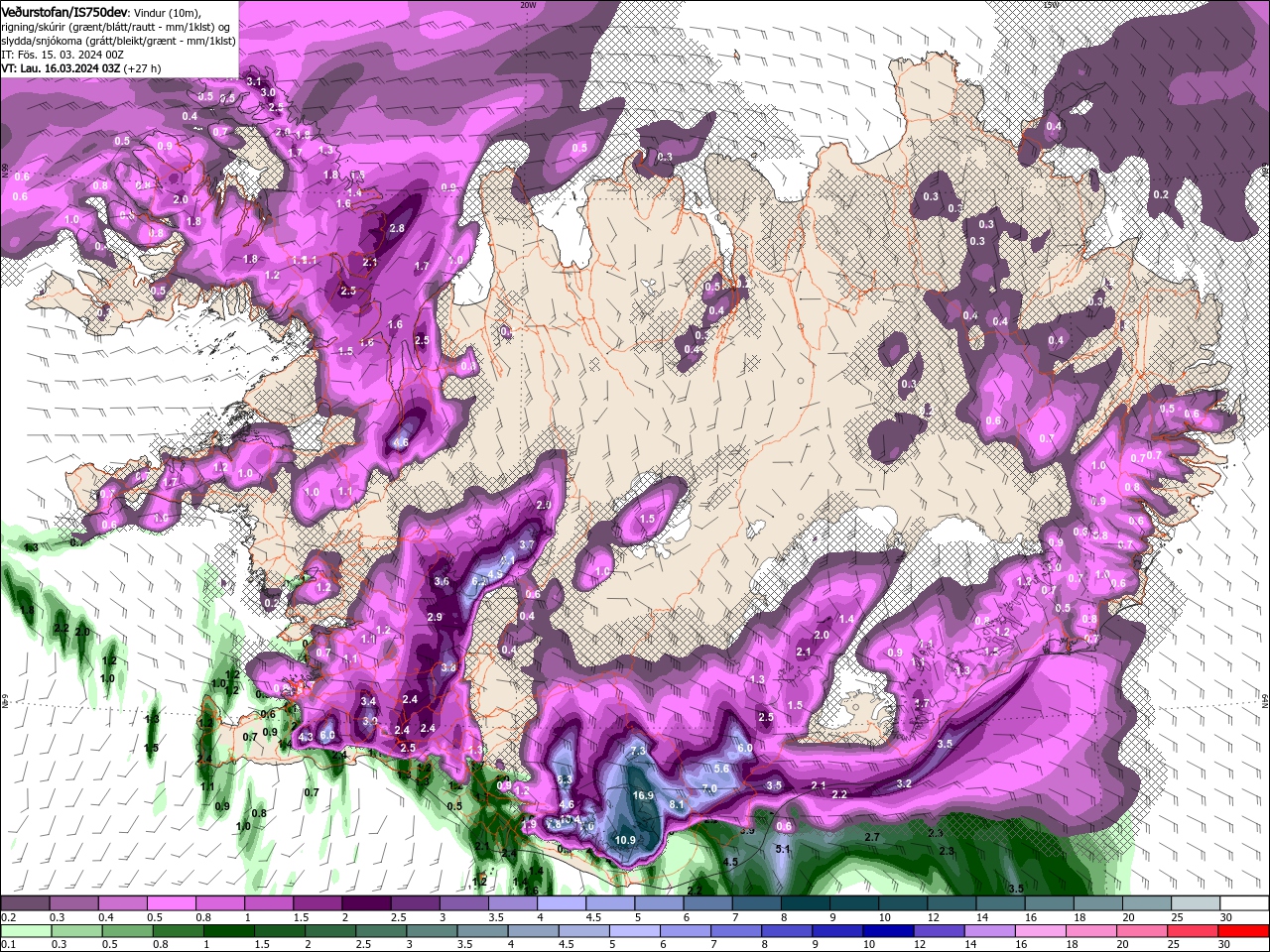Pick the light gray upper swatch between 25 and 30
Viewport: 1270px width, 952px height.
(x=1197, y=903)
